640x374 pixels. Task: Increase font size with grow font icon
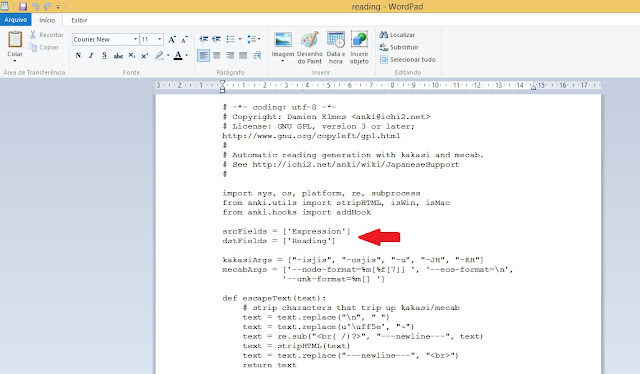[172, 39]
